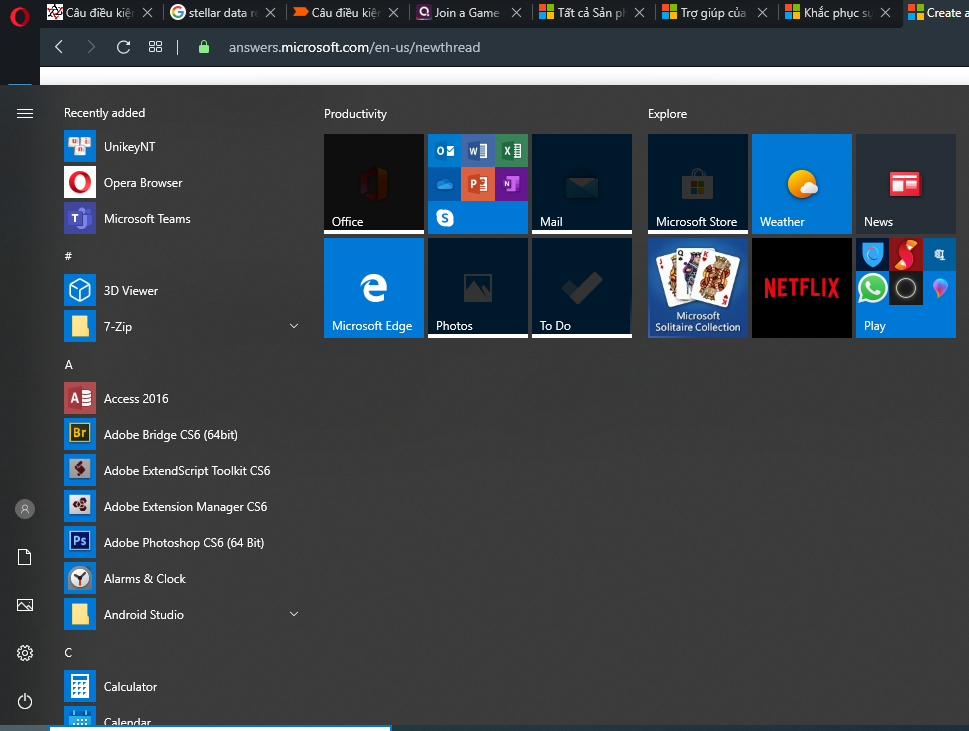
Task: Expand the Start menu hamburger
Action: [25, 113]
